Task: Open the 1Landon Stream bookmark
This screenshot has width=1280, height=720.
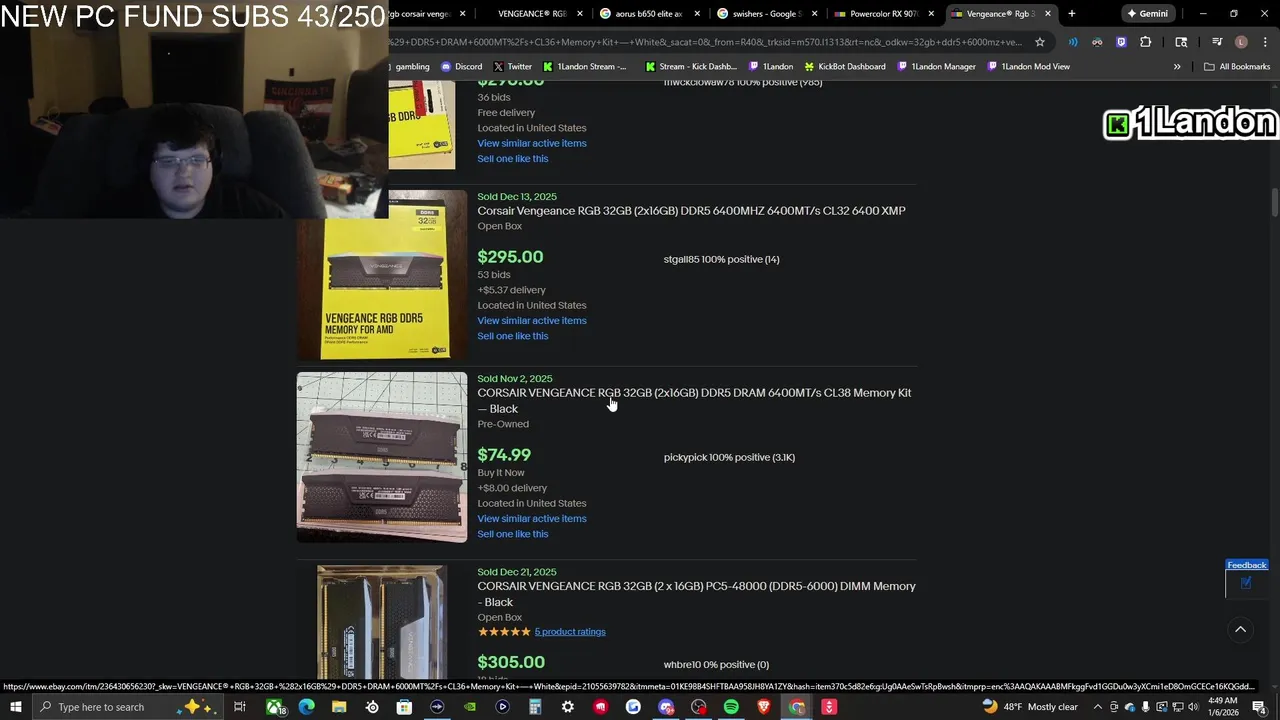Action: [x=584, y=66]
